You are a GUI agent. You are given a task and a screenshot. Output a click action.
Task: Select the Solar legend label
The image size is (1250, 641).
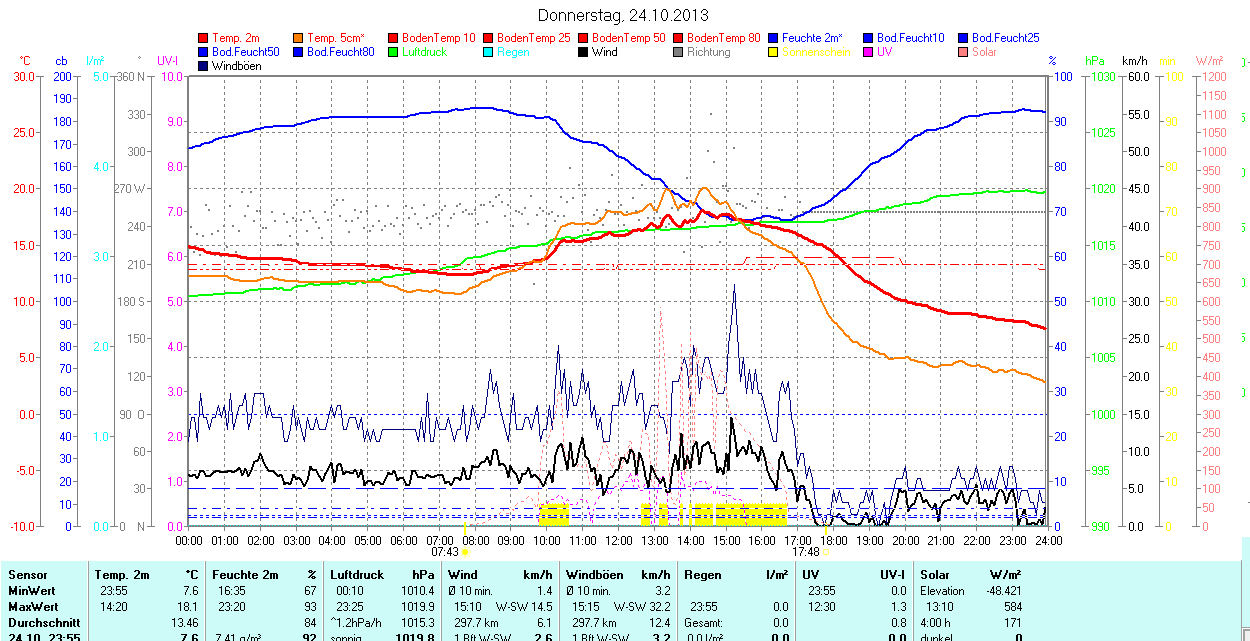(984, 52)
